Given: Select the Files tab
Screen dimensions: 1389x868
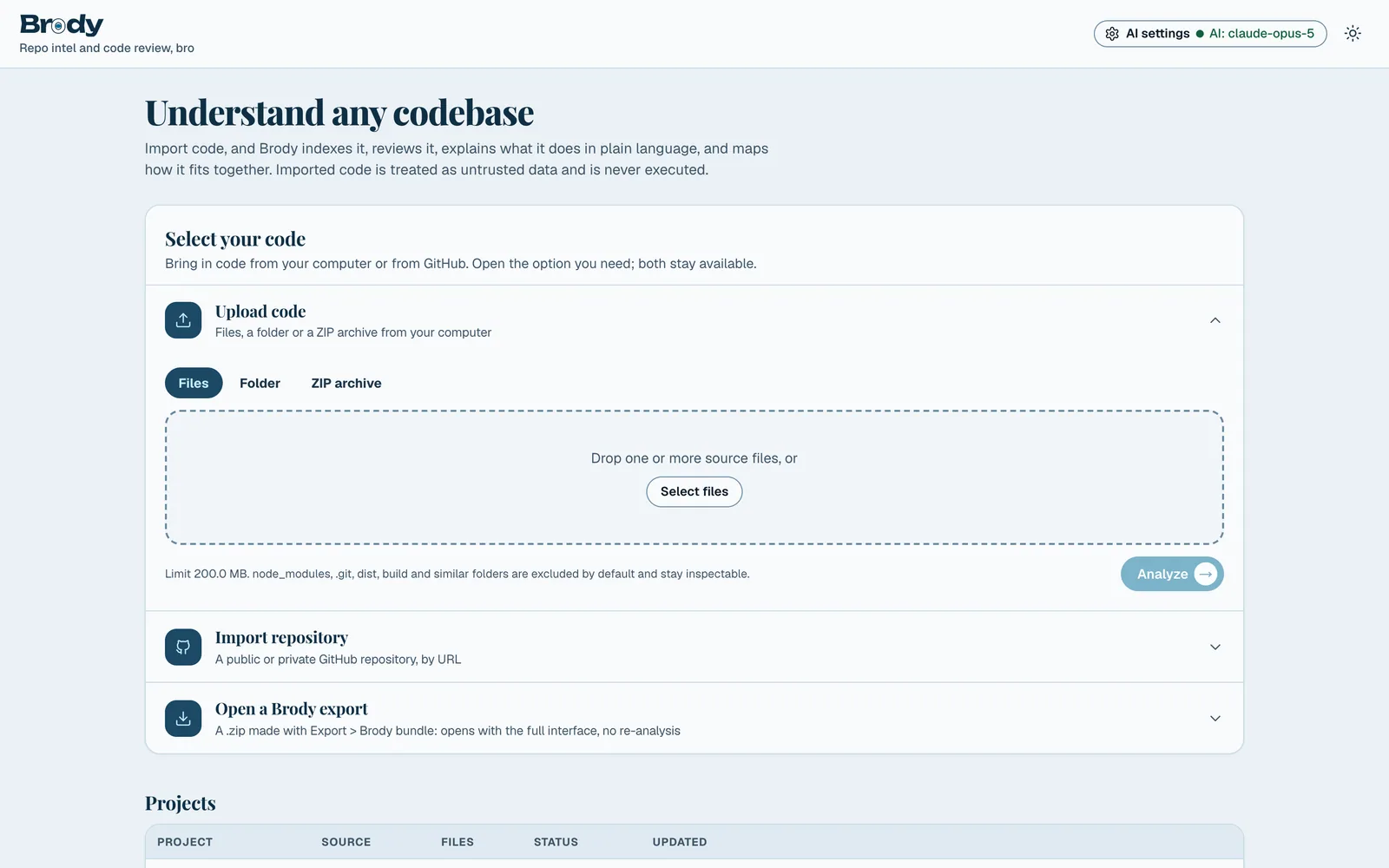Looking at the screenshot, I should (x=194, y=383).
